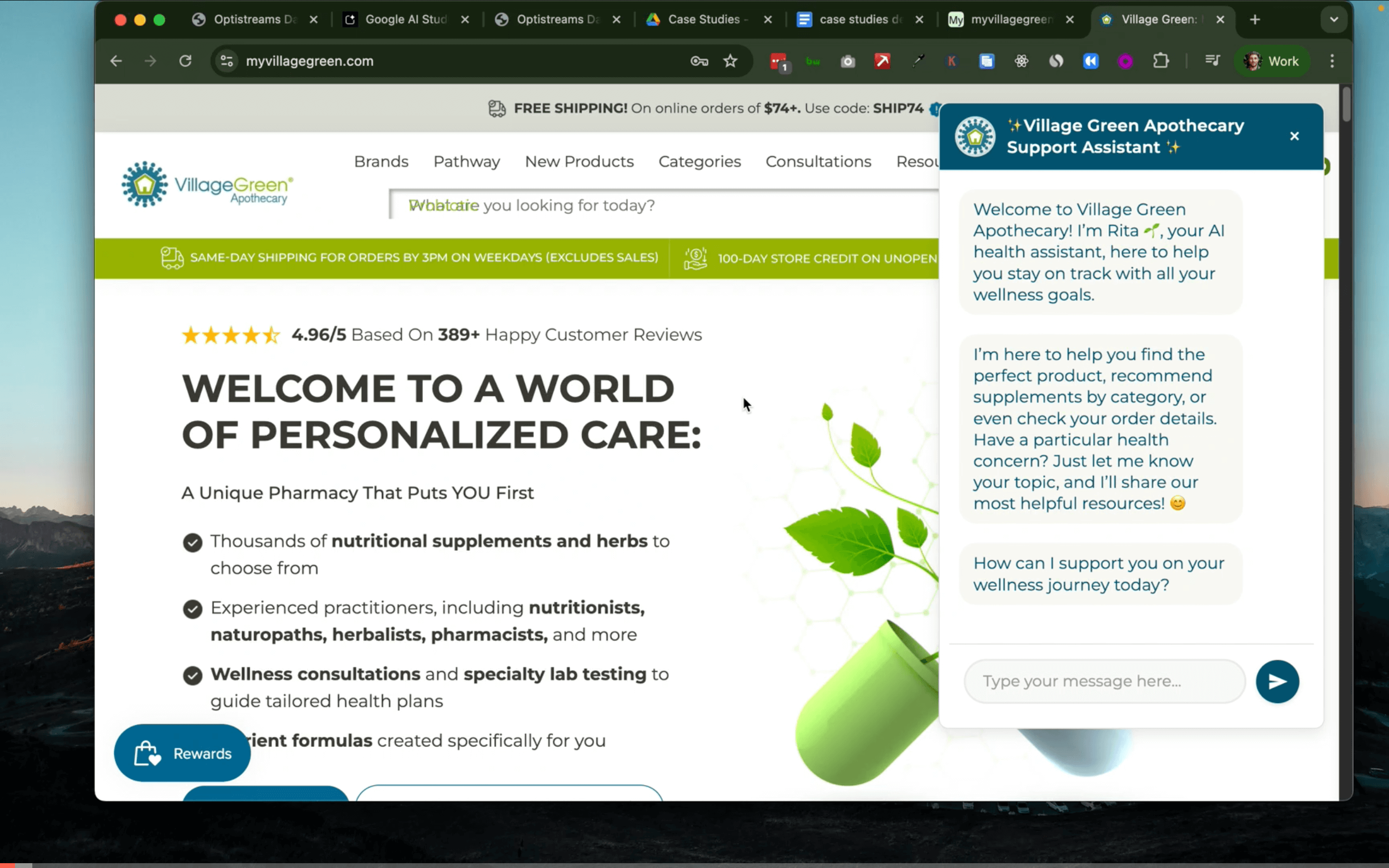Click the 'Welcome to a World' headline

(442, 411)
